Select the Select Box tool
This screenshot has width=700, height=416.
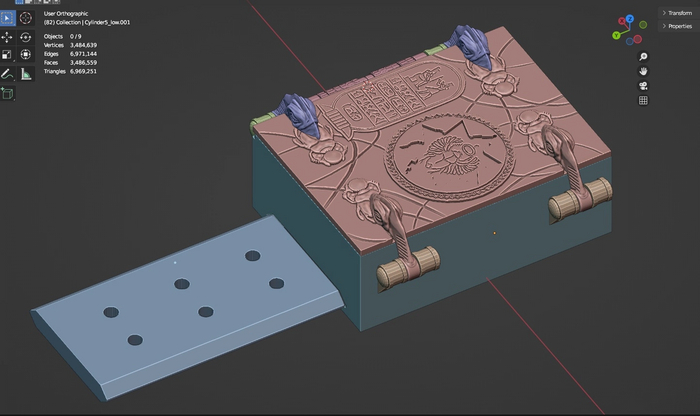point(7,18)
